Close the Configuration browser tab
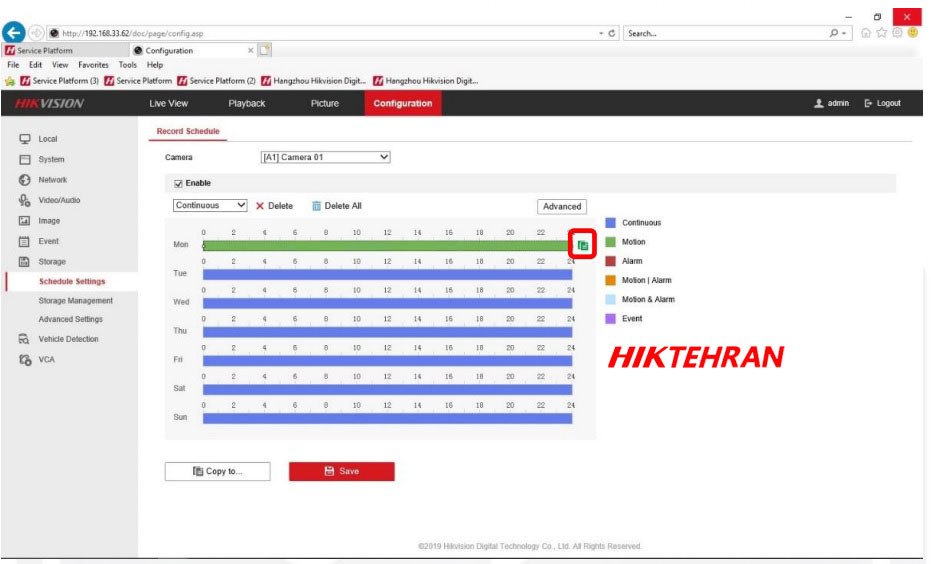Image resolution: width=931 pixels, height=564 pixels. 251,50
